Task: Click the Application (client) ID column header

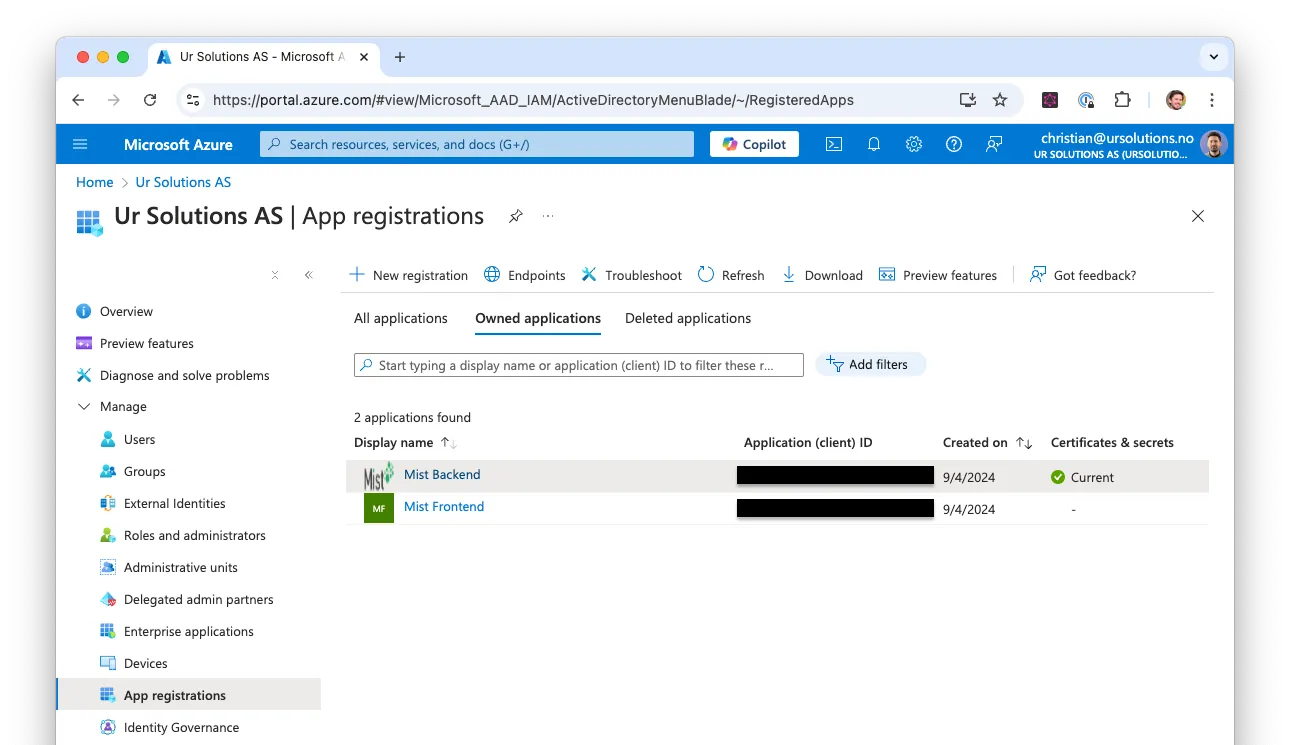Action: click(x=808, y=442)
